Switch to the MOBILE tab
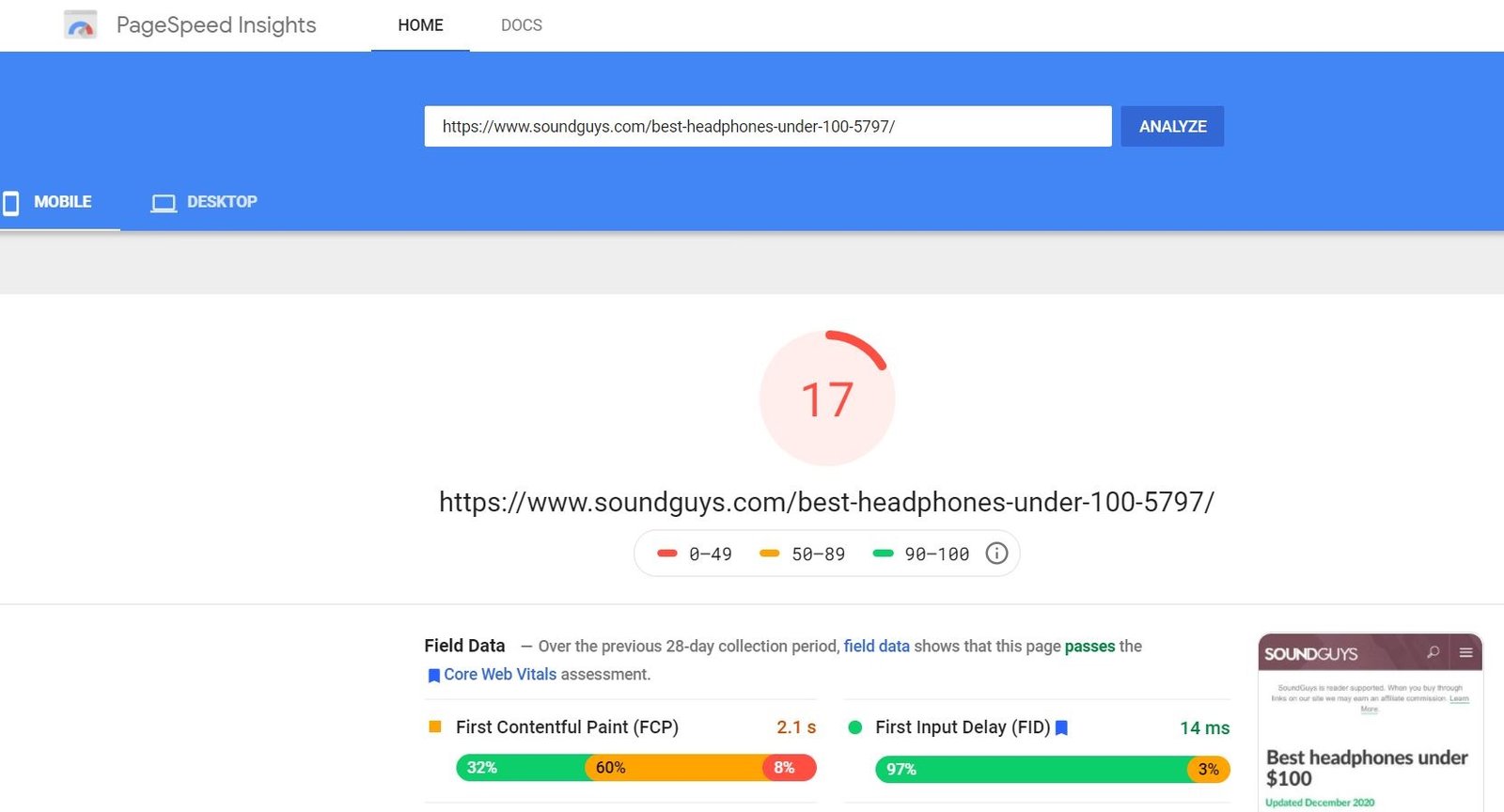 pos(60,202)
